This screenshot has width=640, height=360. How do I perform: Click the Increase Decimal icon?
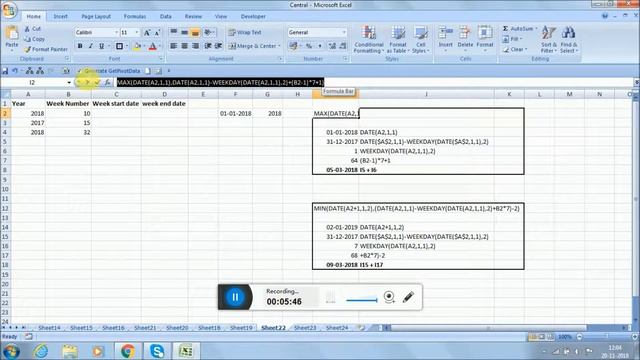click(x=332, y=46)
